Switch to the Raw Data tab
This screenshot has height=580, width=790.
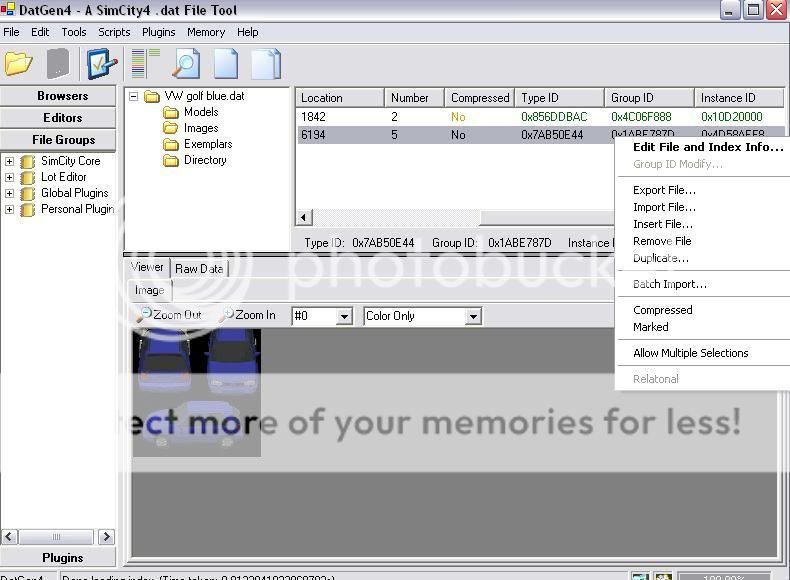199,268
